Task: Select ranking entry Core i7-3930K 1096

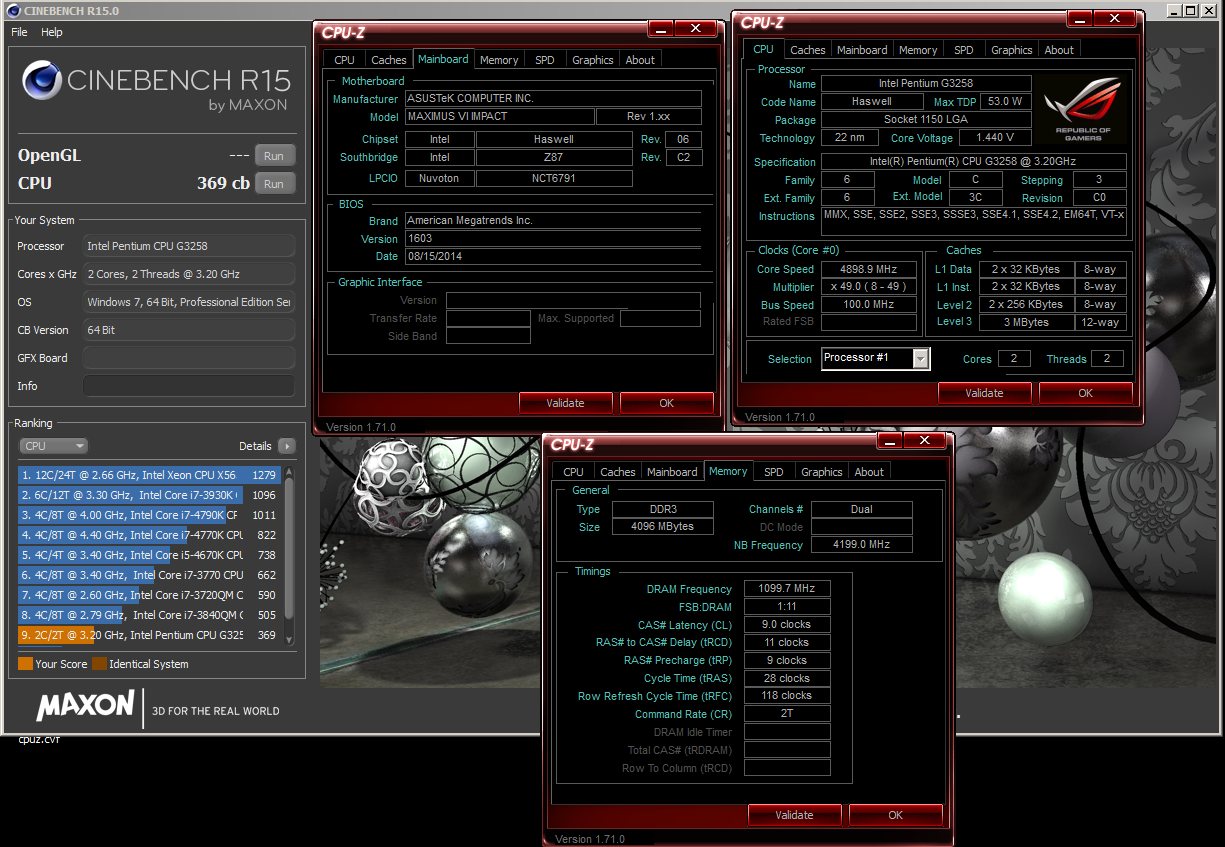Action: [150, 495]
